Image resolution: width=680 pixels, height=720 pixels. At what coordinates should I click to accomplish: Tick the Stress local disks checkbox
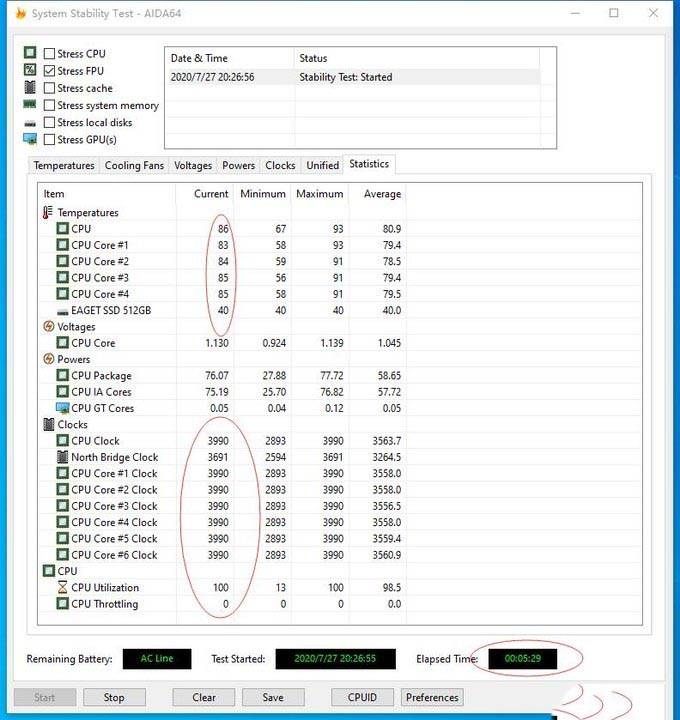[49, 123]
